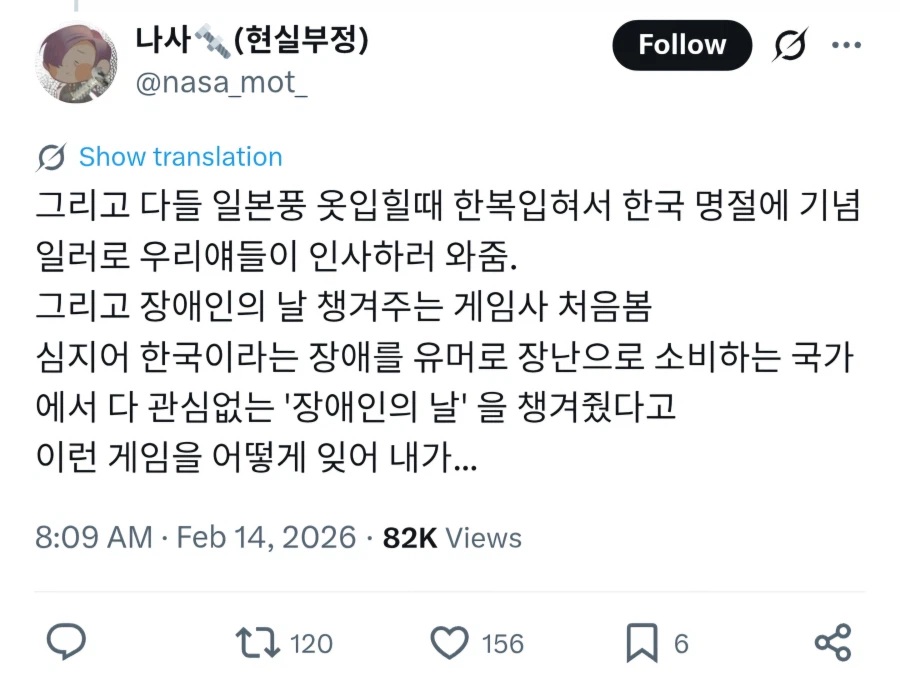Follow the @nasa_mot_ account
Screen dimensions: 900x686
(682, 44)
